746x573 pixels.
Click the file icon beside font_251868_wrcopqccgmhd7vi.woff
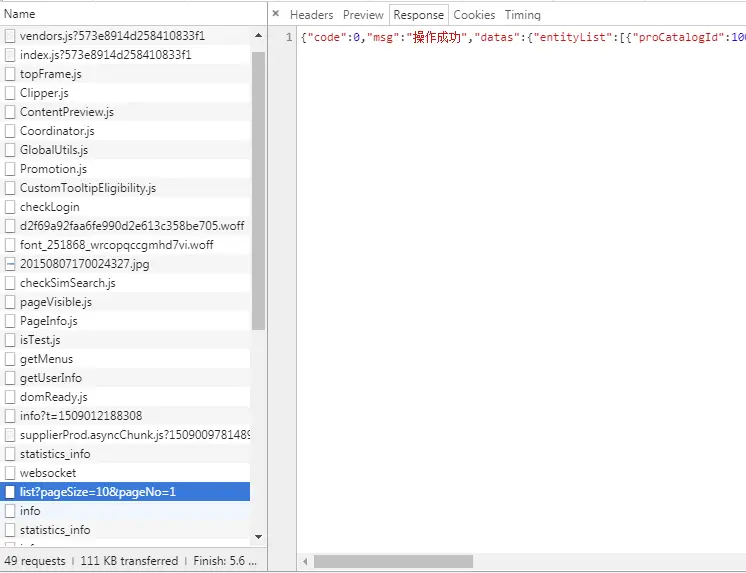click(10, 245)
